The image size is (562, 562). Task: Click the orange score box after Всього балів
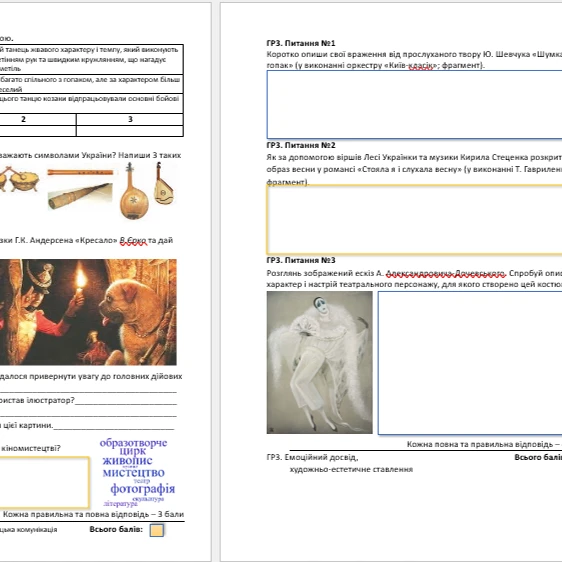point(157,530)
